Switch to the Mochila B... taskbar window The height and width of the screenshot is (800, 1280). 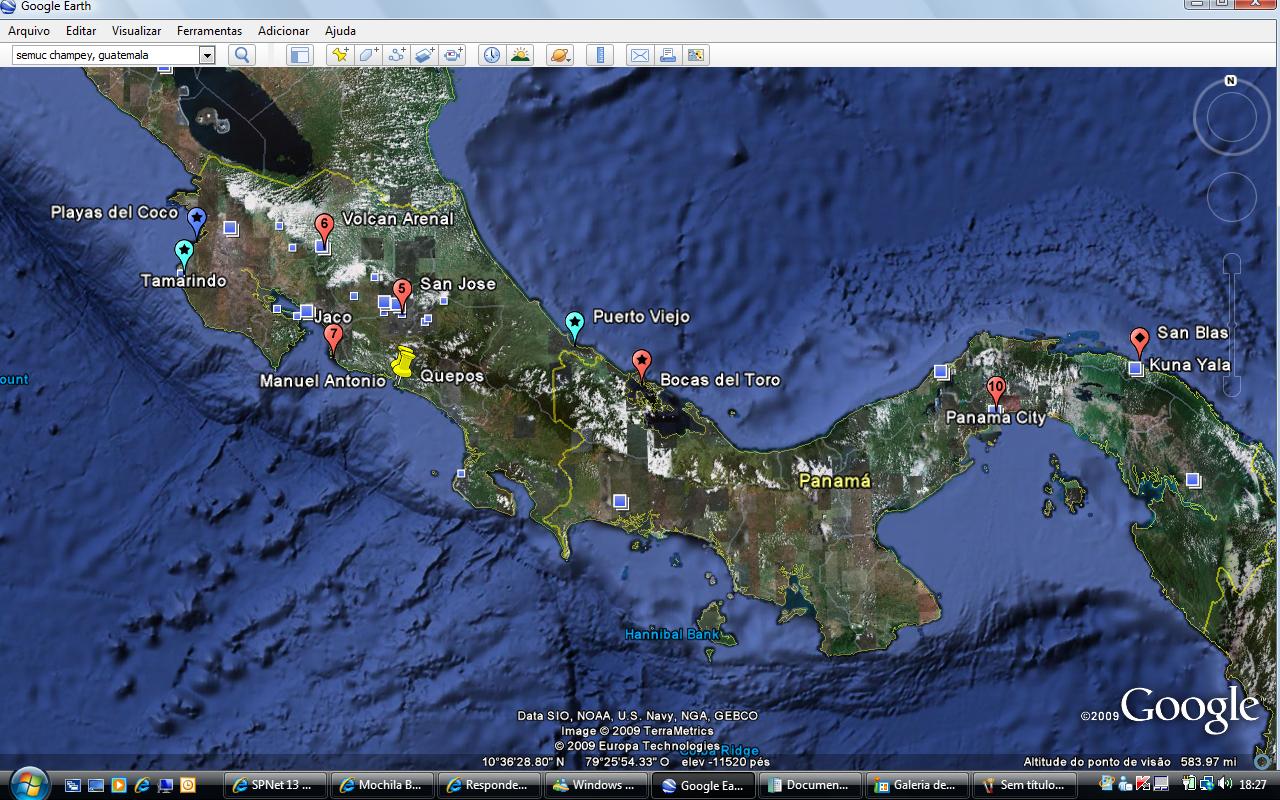coord(384,785)
